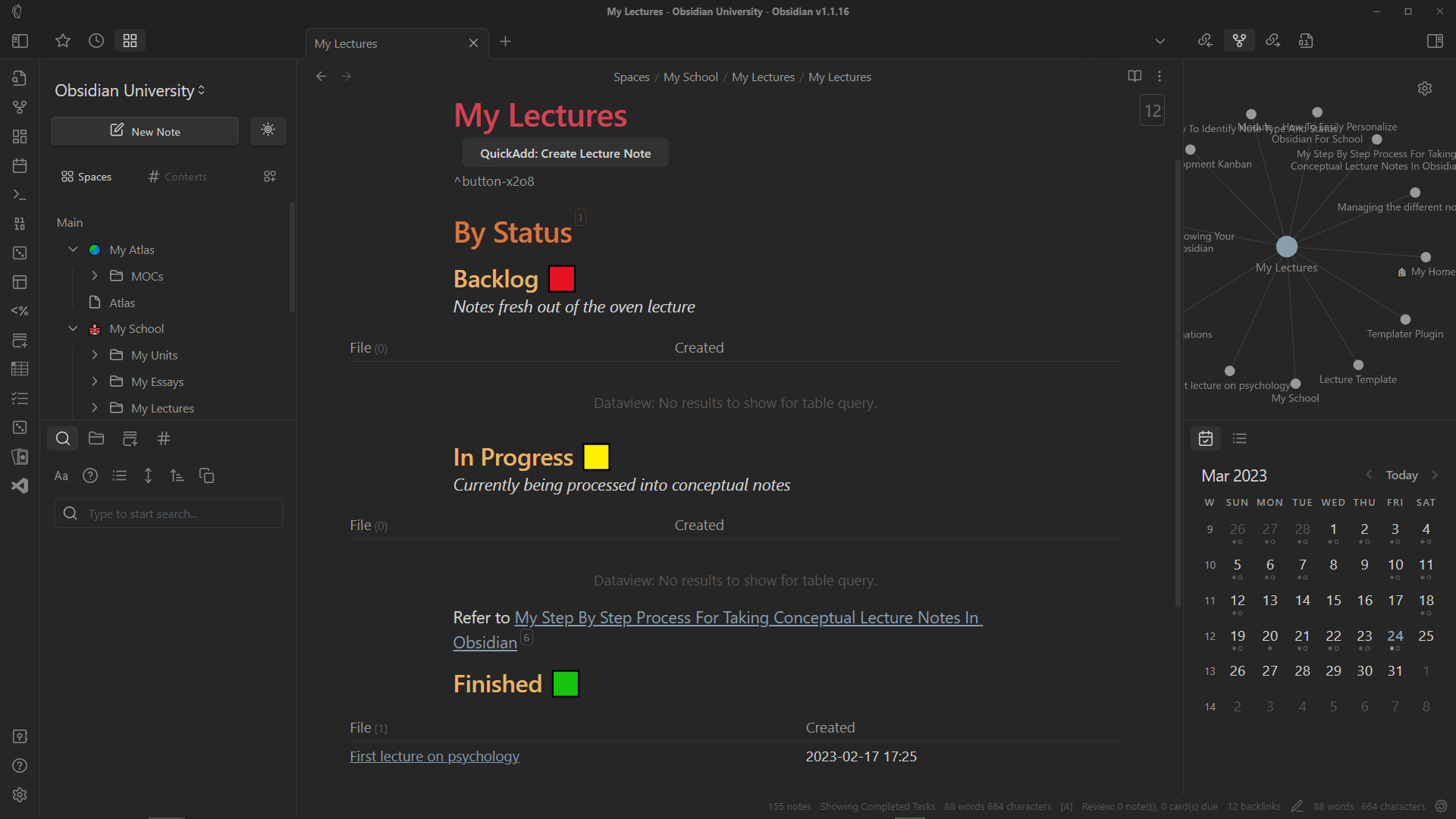
Task: Open the help icon in left ribbon
Action: click(x=20, y=766)
